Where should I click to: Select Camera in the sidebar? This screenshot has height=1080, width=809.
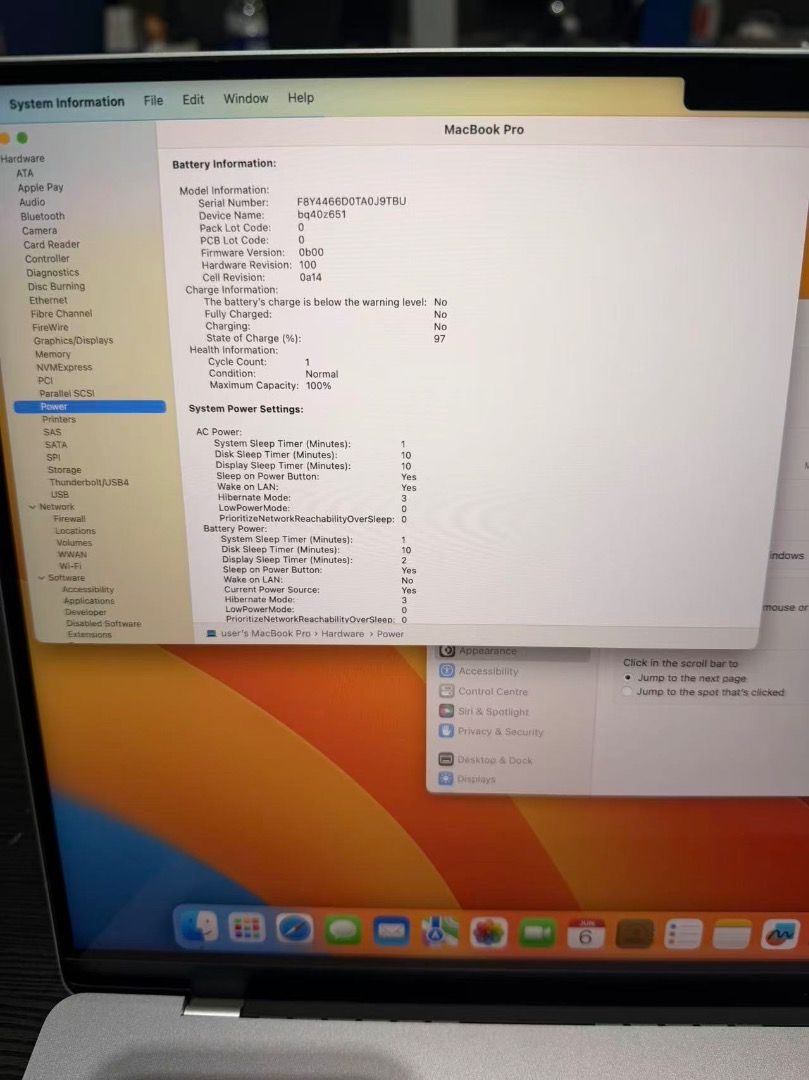pyautogui.click(x=39, y=231)
